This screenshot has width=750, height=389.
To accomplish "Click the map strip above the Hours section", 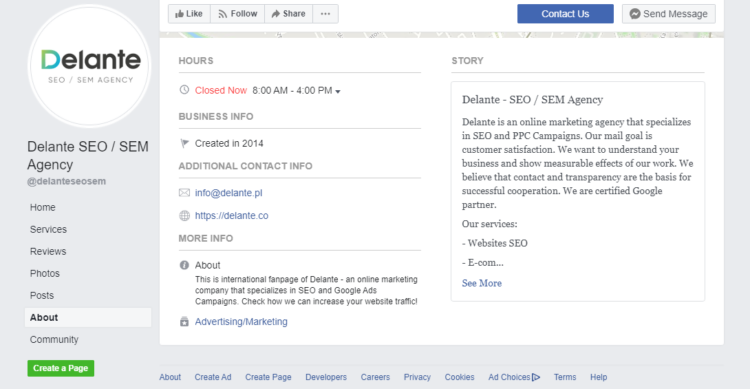I will [x=441, y=35].
